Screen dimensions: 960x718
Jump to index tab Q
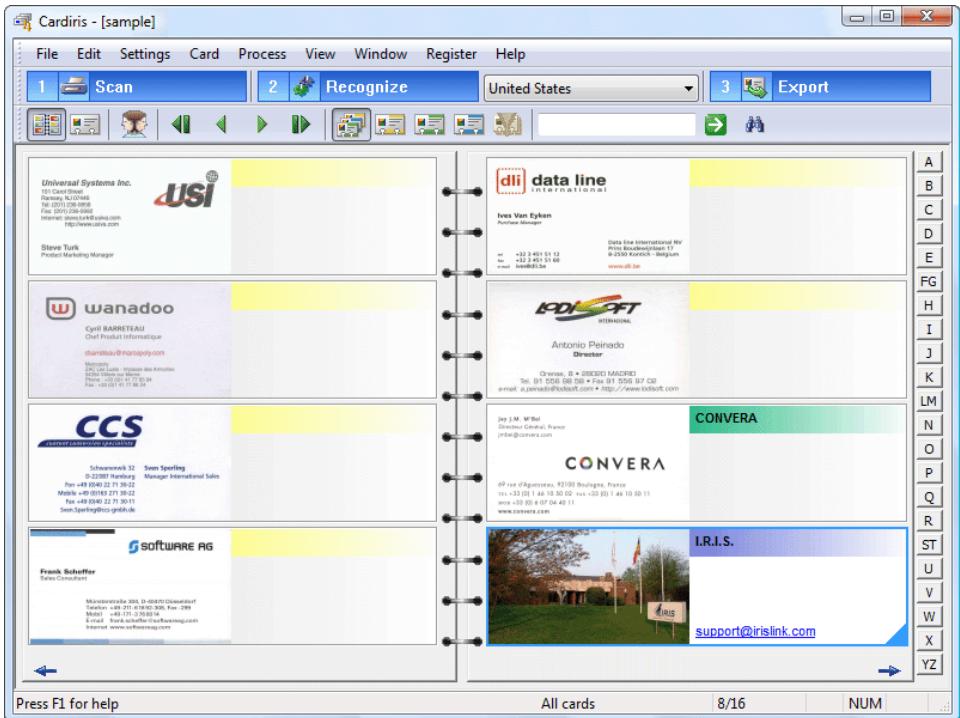coord(929,496)
